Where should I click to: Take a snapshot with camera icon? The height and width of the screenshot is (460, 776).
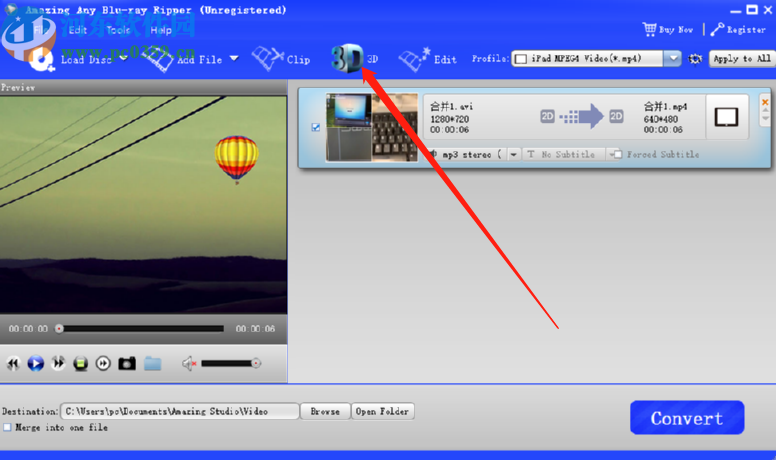pyautogui.click(x=127, y=363)
